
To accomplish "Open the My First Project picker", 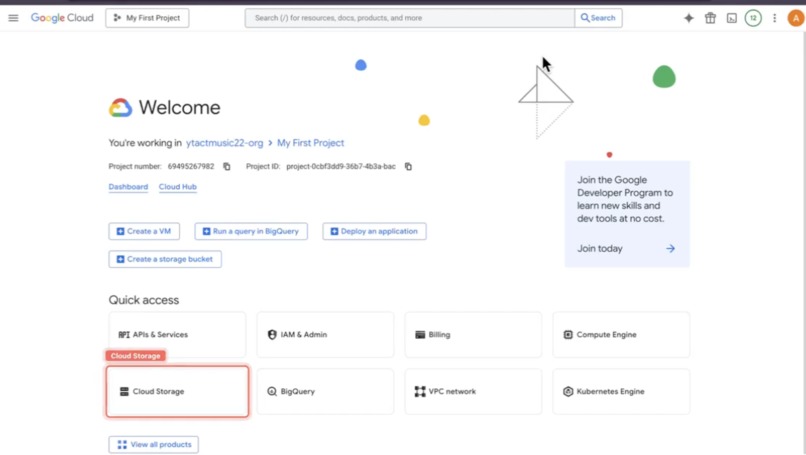I will click(x=147, y=18).
